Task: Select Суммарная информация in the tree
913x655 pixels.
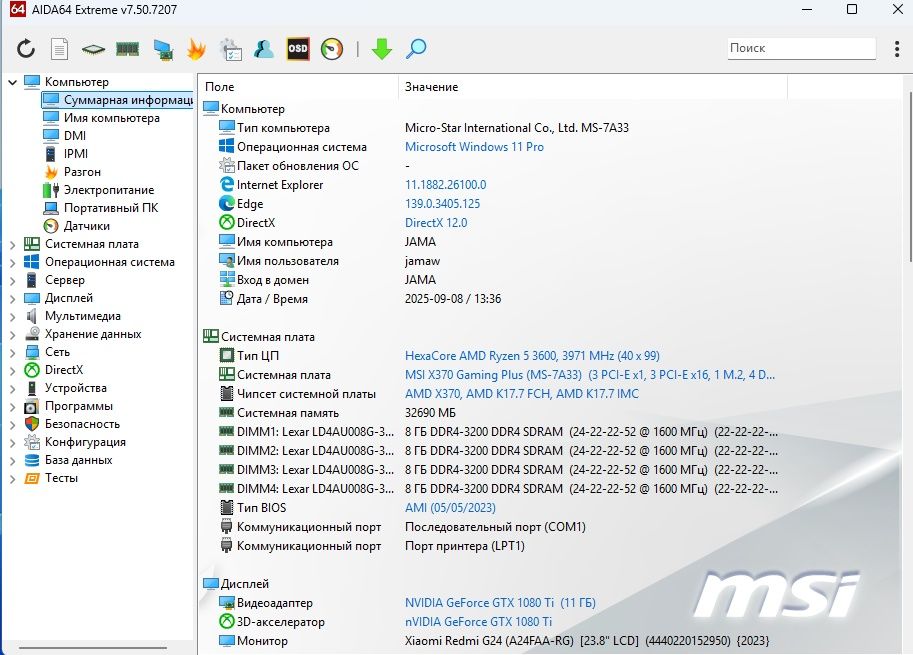Action: tap(118, 100)
